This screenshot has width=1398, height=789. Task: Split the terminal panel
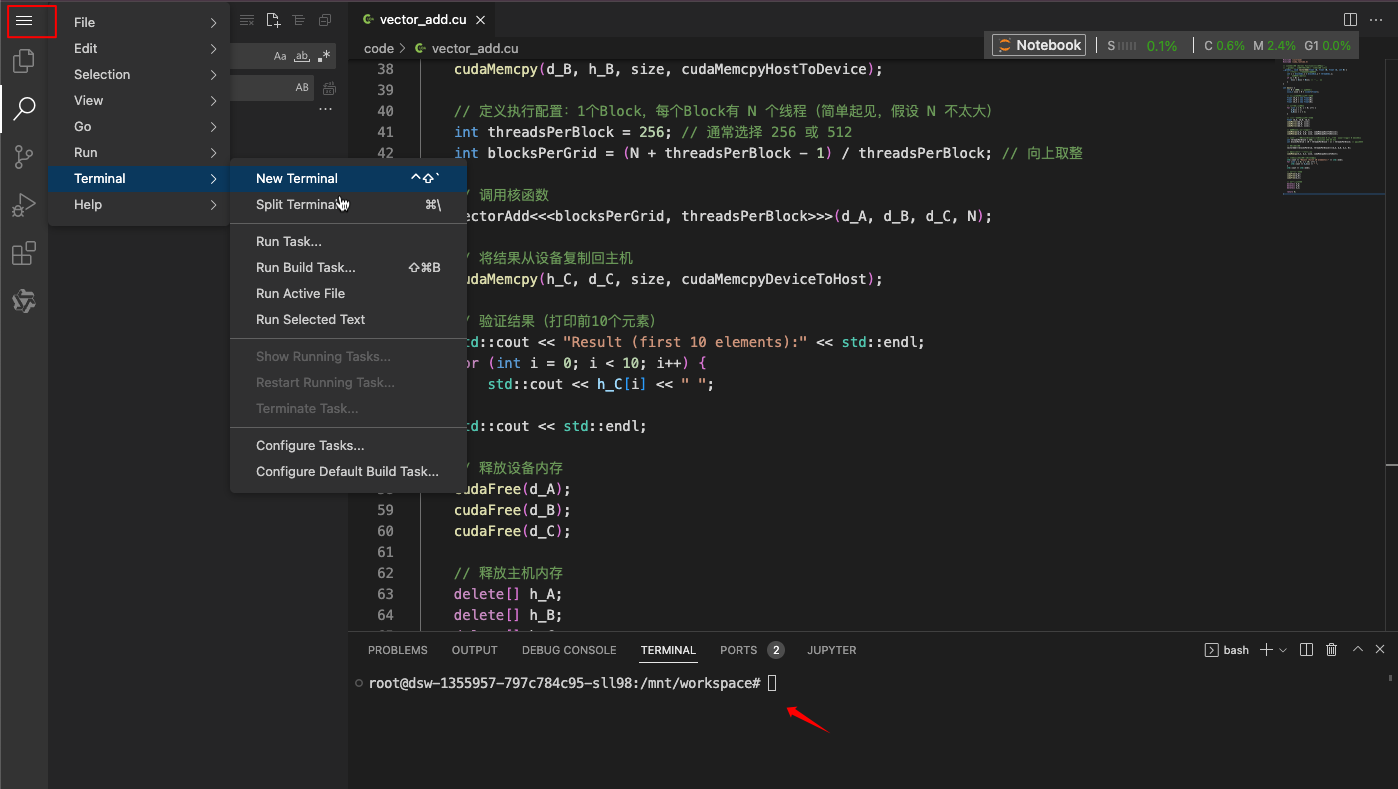[x=1306, y=650]
